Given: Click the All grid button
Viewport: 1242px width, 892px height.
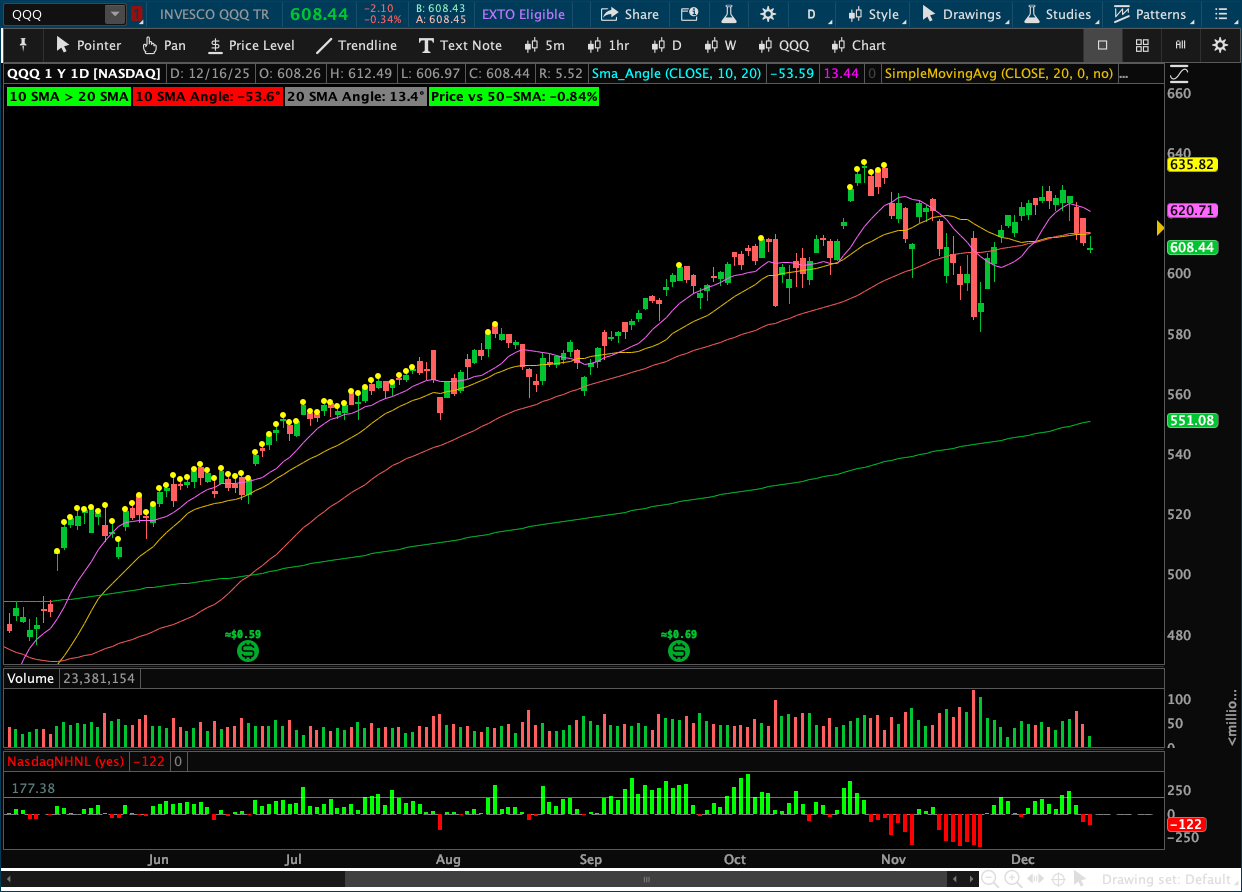Looking at the screenshot, I should pyautogui.click(x=1181, y=45).
